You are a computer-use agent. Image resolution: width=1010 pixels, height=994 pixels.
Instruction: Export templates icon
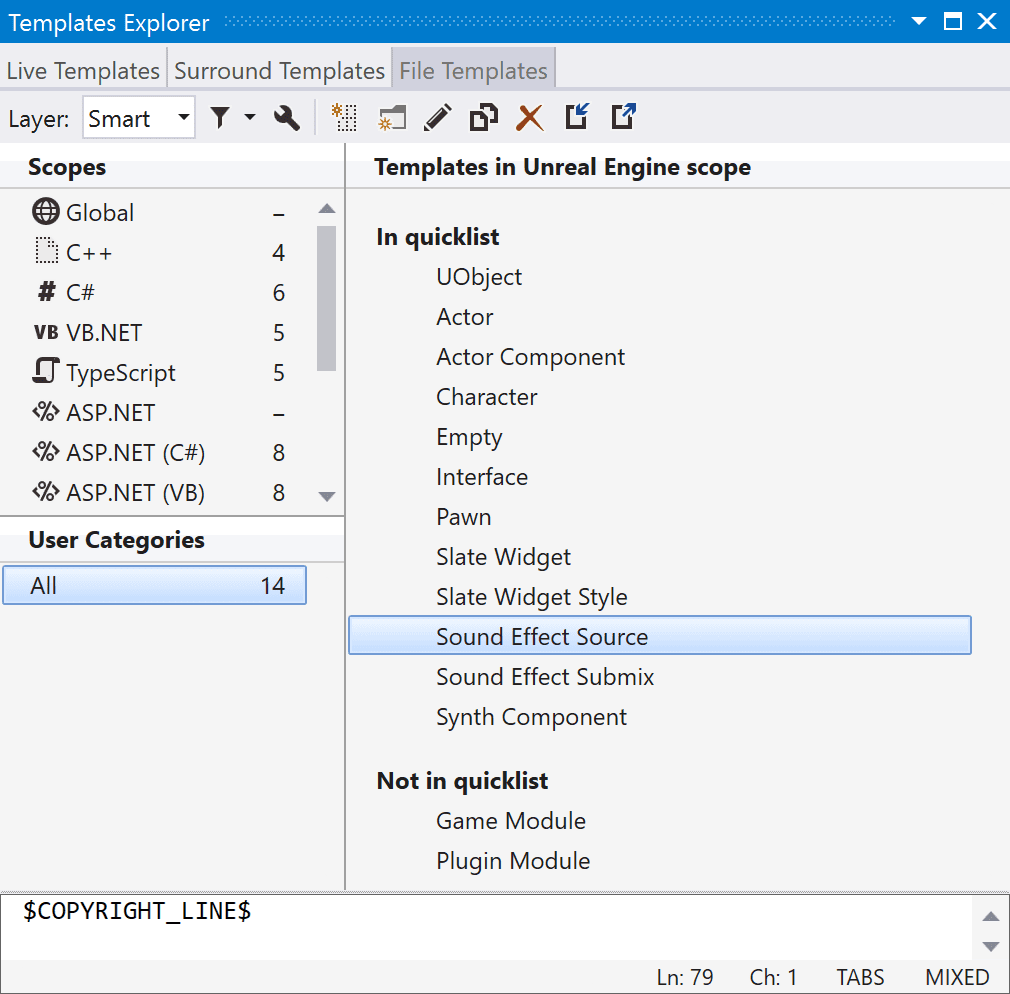[624, 117]
